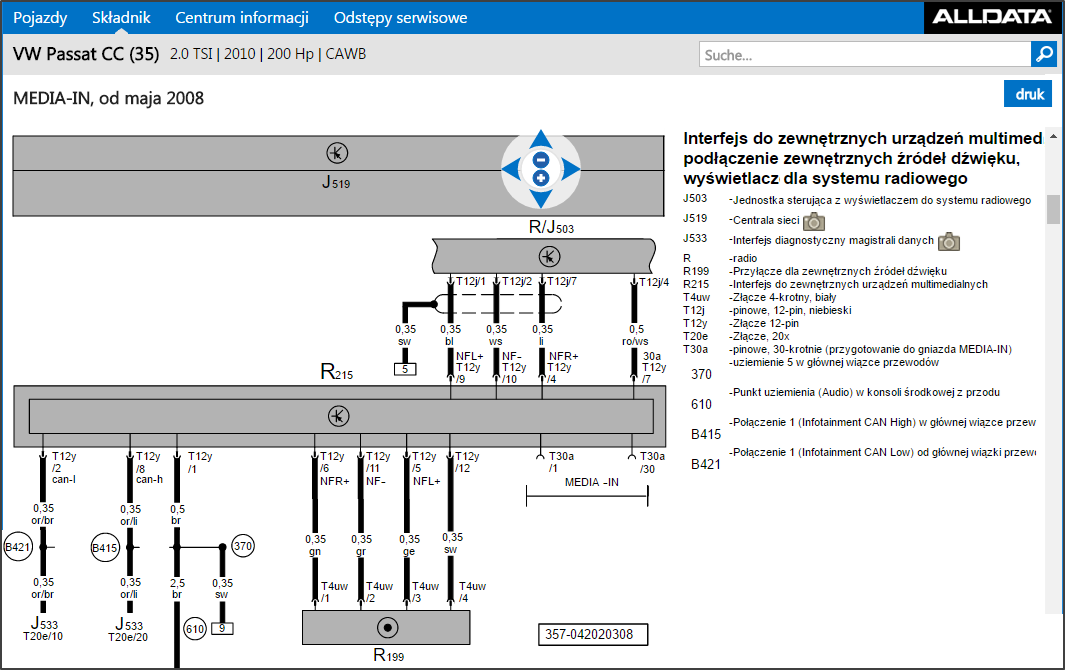The height and width of the screenshot is (670, 1065).
Task: Select connection B421 circle
Action: [18, 547]
